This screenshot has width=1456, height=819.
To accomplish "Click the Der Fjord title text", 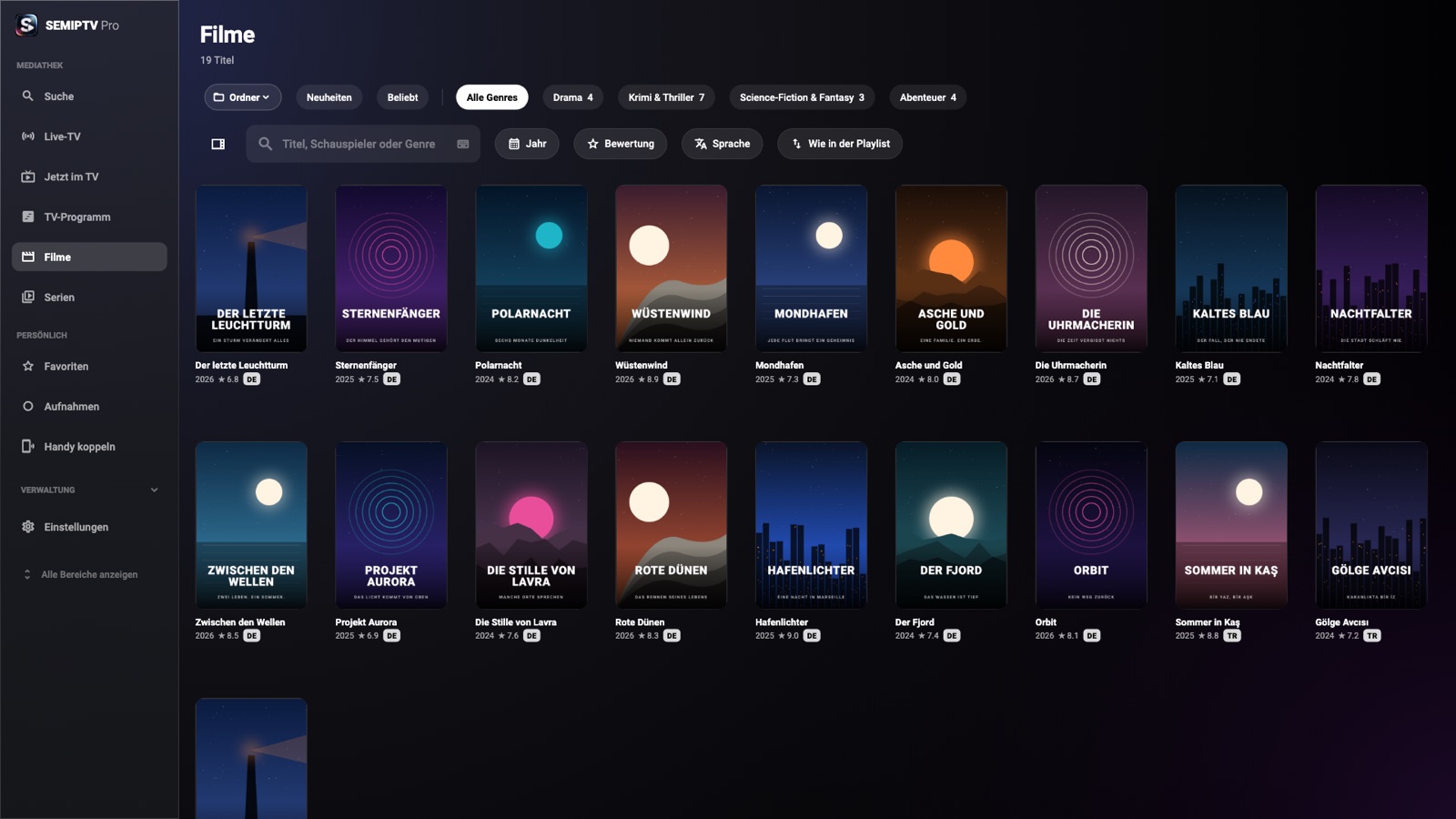I will [915, 622].
